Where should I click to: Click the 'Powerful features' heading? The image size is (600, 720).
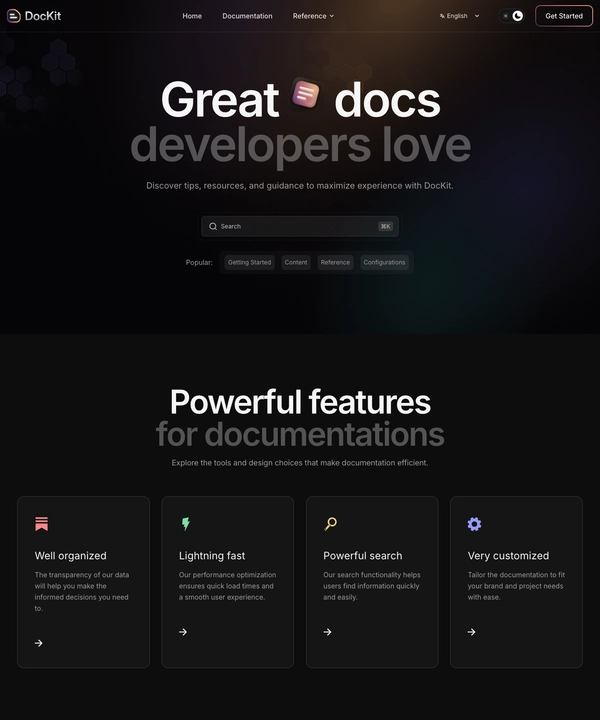[x=300, y=402]
